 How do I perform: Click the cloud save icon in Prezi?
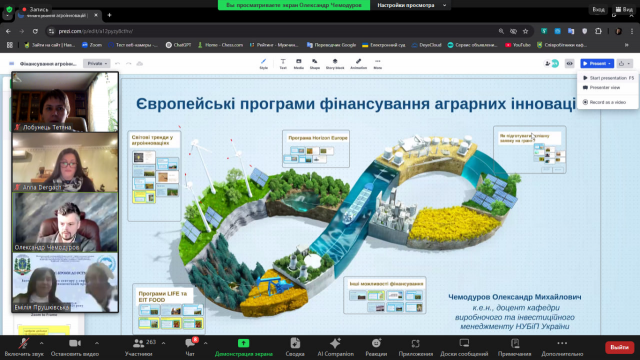coord(140,64)
